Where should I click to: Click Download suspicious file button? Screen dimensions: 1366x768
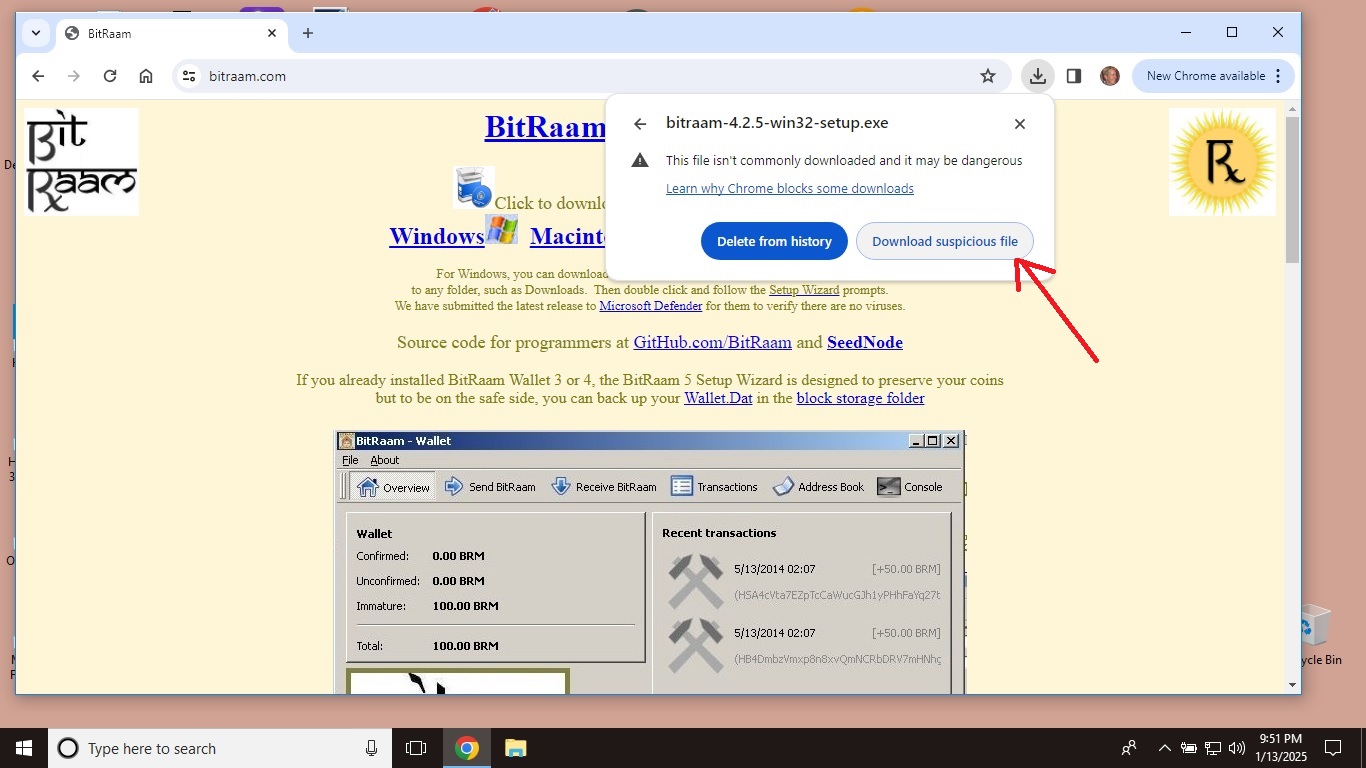(x=945, y=241)
